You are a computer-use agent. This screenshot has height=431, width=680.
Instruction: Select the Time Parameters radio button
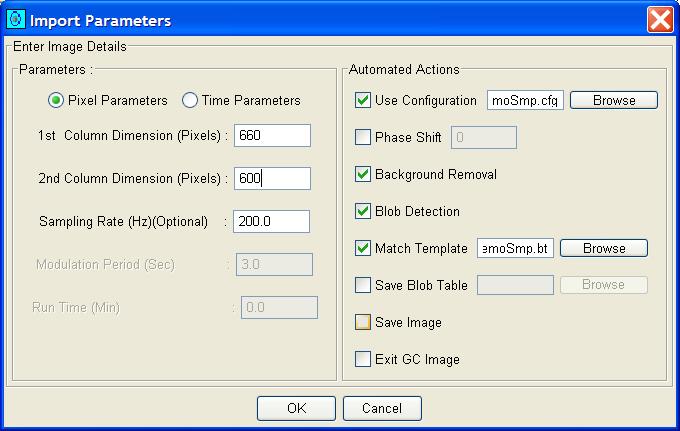tap(189, 100)
